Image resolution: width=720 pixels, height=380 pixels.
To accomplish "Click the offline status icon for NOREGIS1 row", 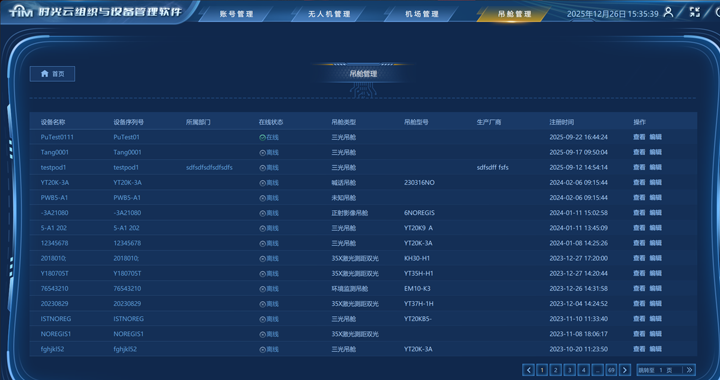I will point(262,334).
